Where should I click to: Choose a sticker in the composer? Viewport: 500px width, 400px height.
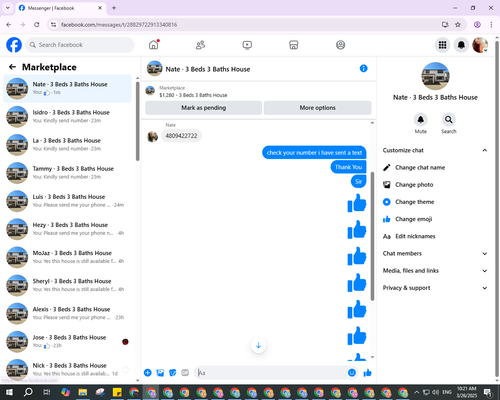[173, 373]
